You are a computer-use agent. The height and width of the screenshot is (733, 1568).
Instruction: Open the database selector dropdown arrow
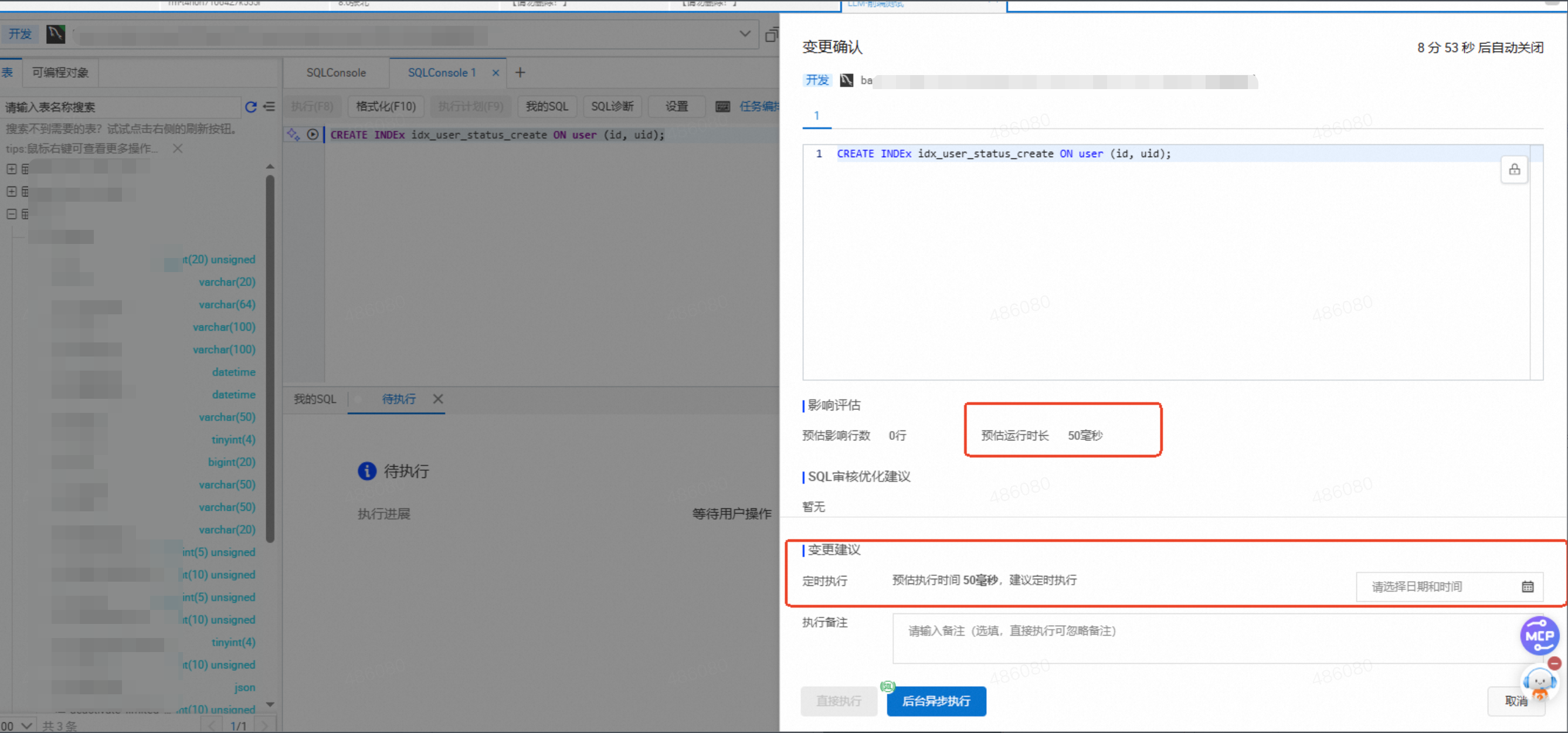pos(745,33)
